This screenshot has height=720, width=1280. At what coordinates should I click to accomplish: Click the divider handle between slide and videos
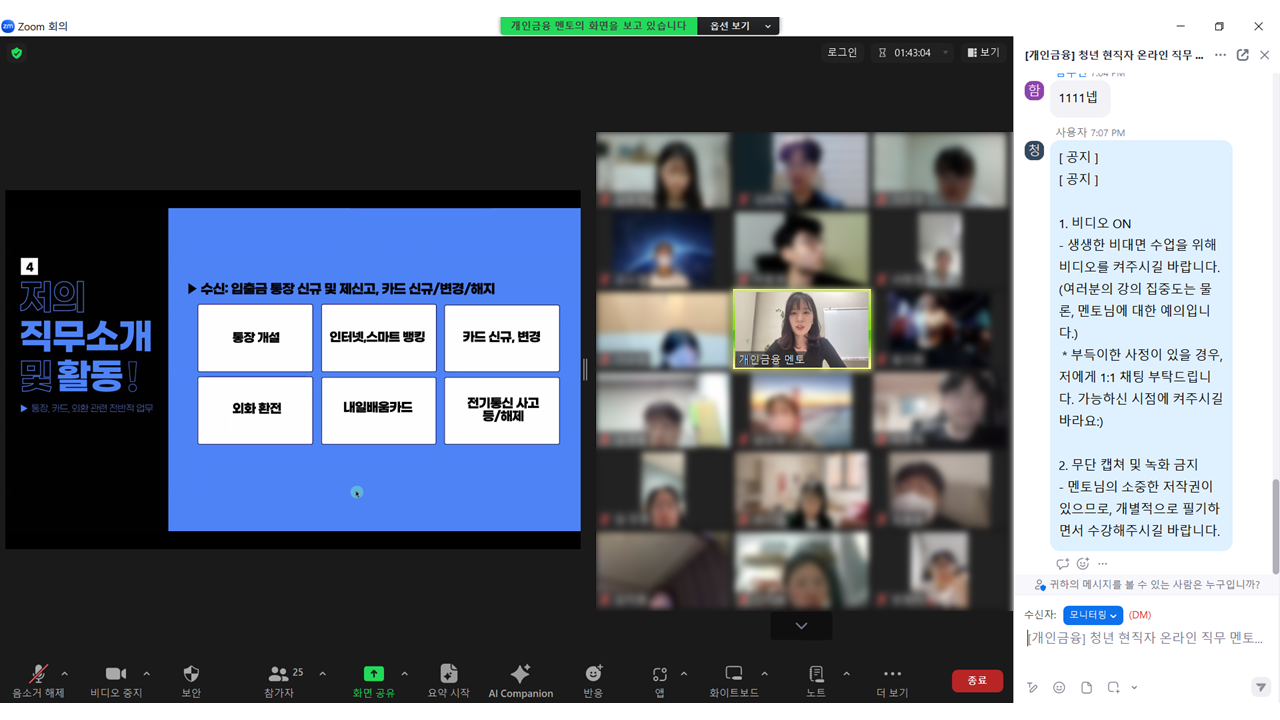tap(585, 370)
